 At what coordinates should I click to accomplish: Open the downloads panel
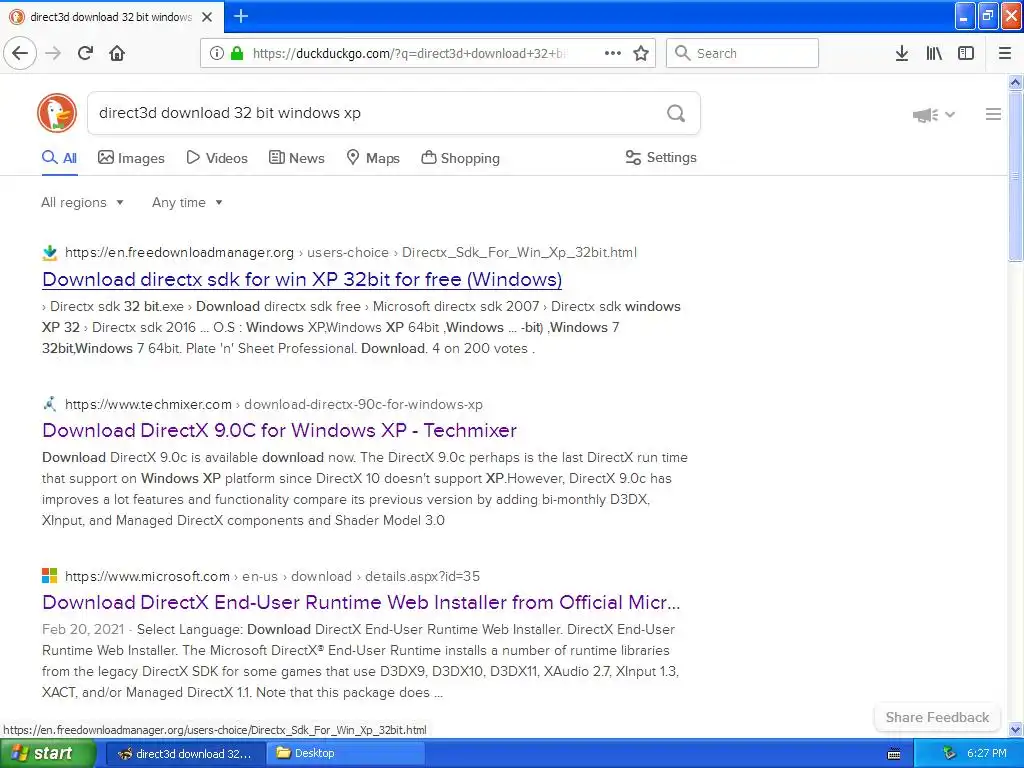[x=902, y=53]
